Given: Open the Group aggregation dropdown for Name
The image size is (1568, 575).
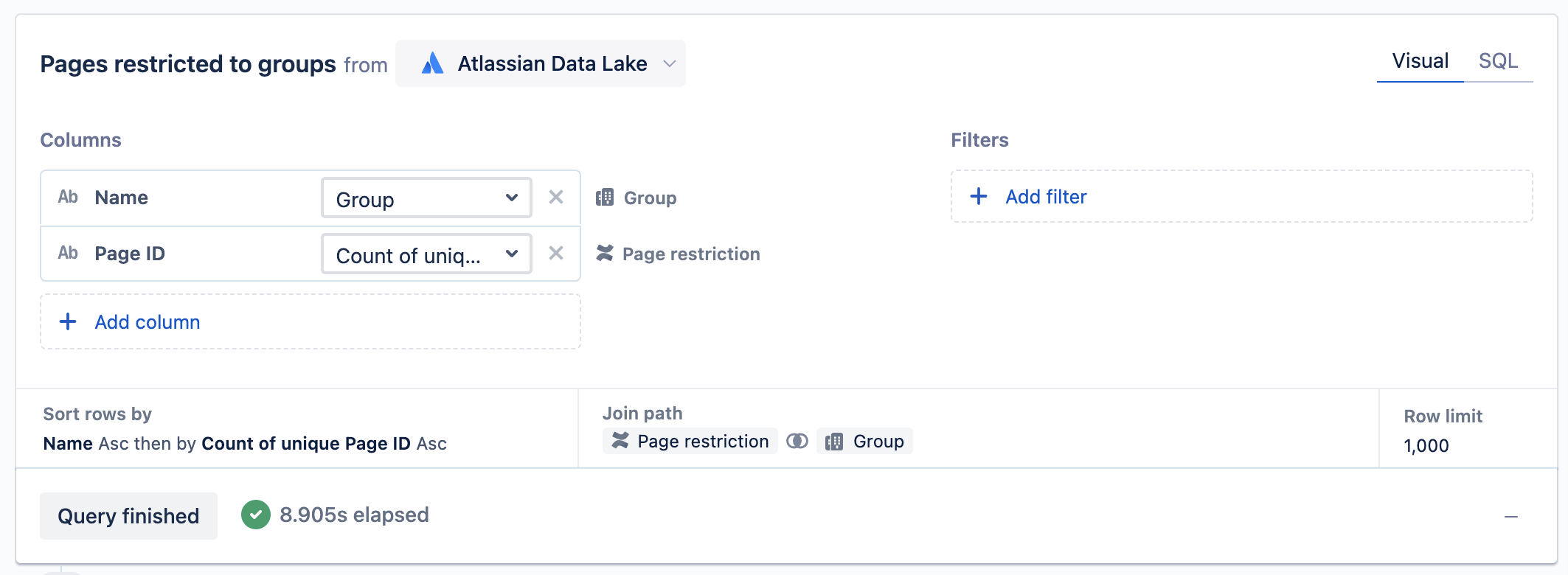Looking at the screenshot, I should [x=426, y=198].
